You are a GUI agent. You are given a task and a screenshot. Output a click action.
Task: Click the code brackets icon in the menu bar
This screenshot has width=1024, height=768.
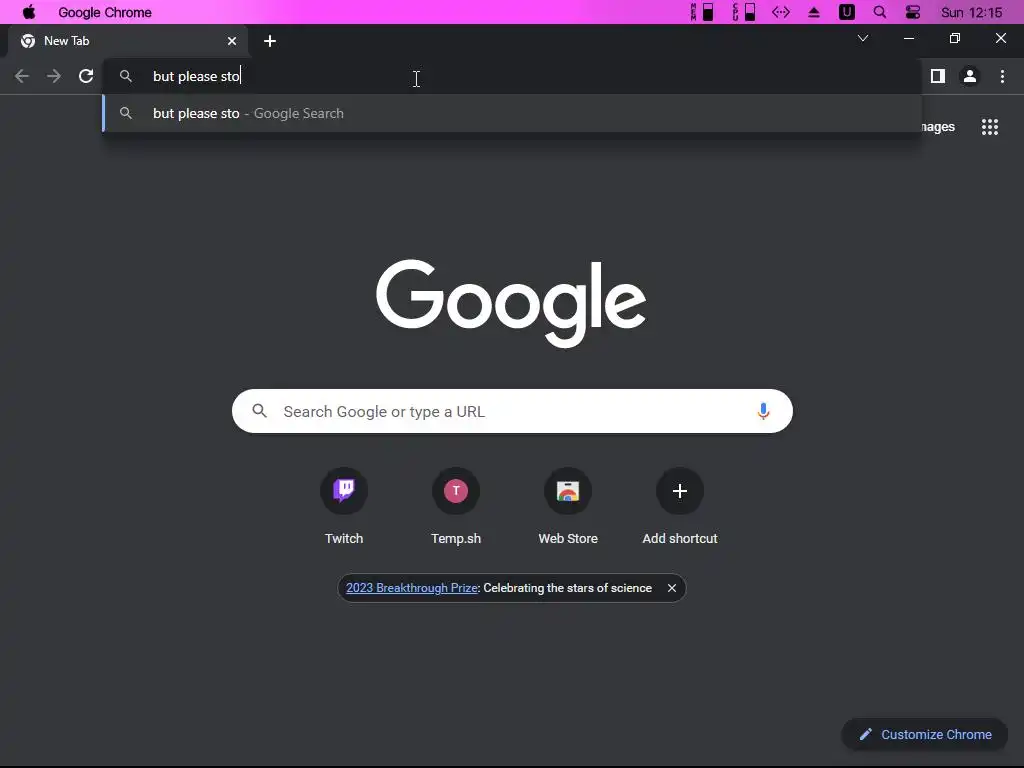[x=781, y=12]
